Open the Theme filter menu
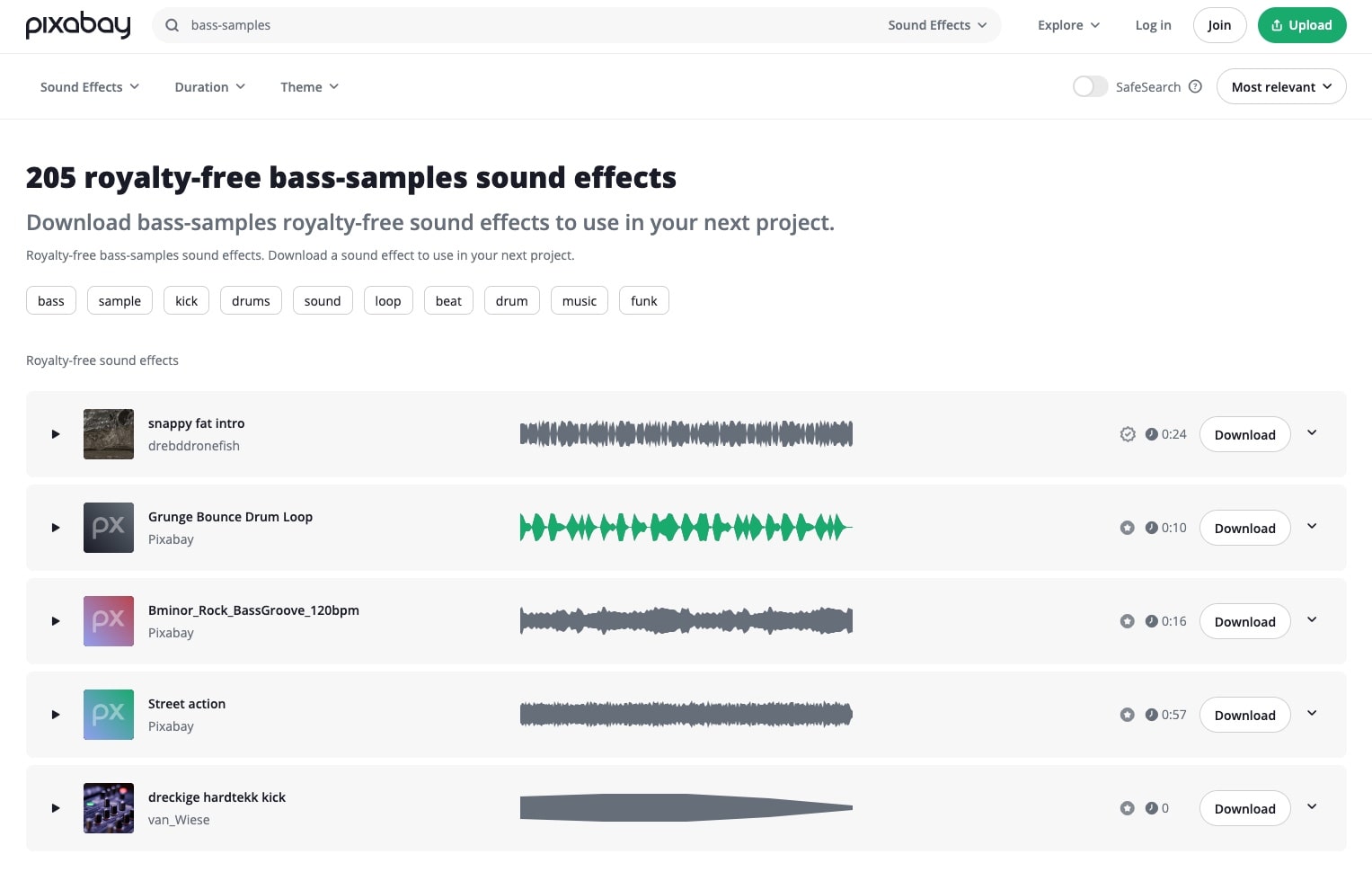 click(x=308, y=86)
